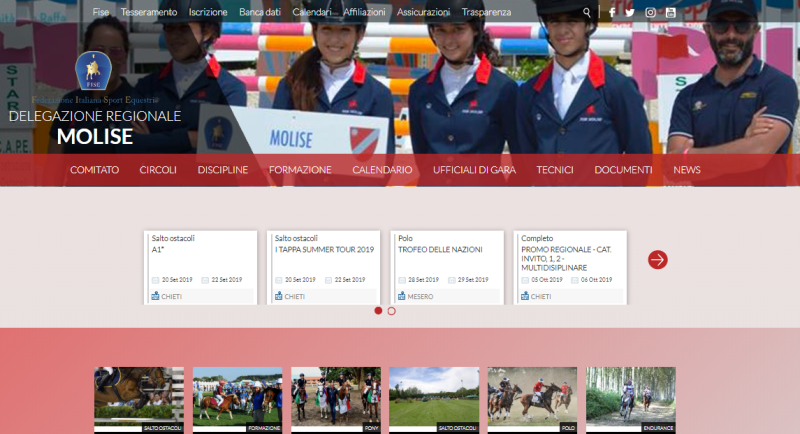This screenshot has width=800, height=434.
Task: Open the TECNICI section
Action: coord(555,170)
